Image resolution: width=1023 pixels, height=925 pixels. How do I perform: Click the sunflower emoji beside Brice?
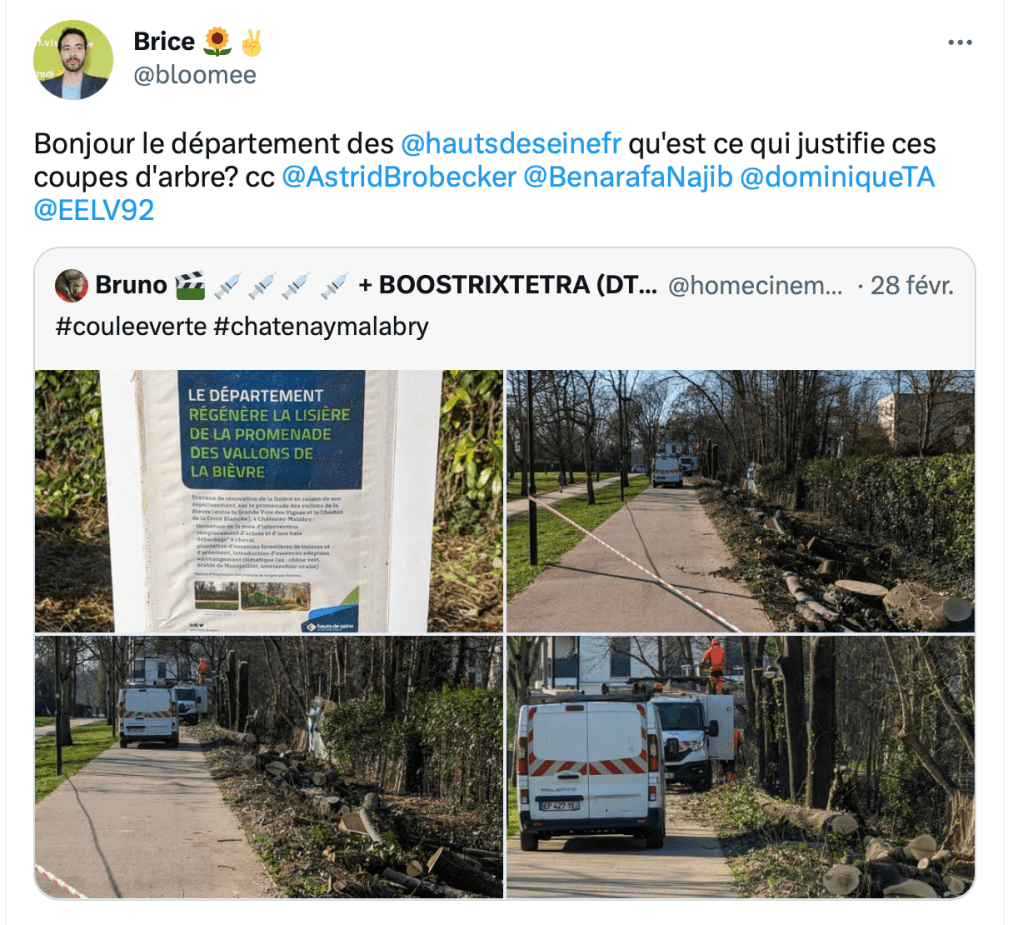click(217, 42)
